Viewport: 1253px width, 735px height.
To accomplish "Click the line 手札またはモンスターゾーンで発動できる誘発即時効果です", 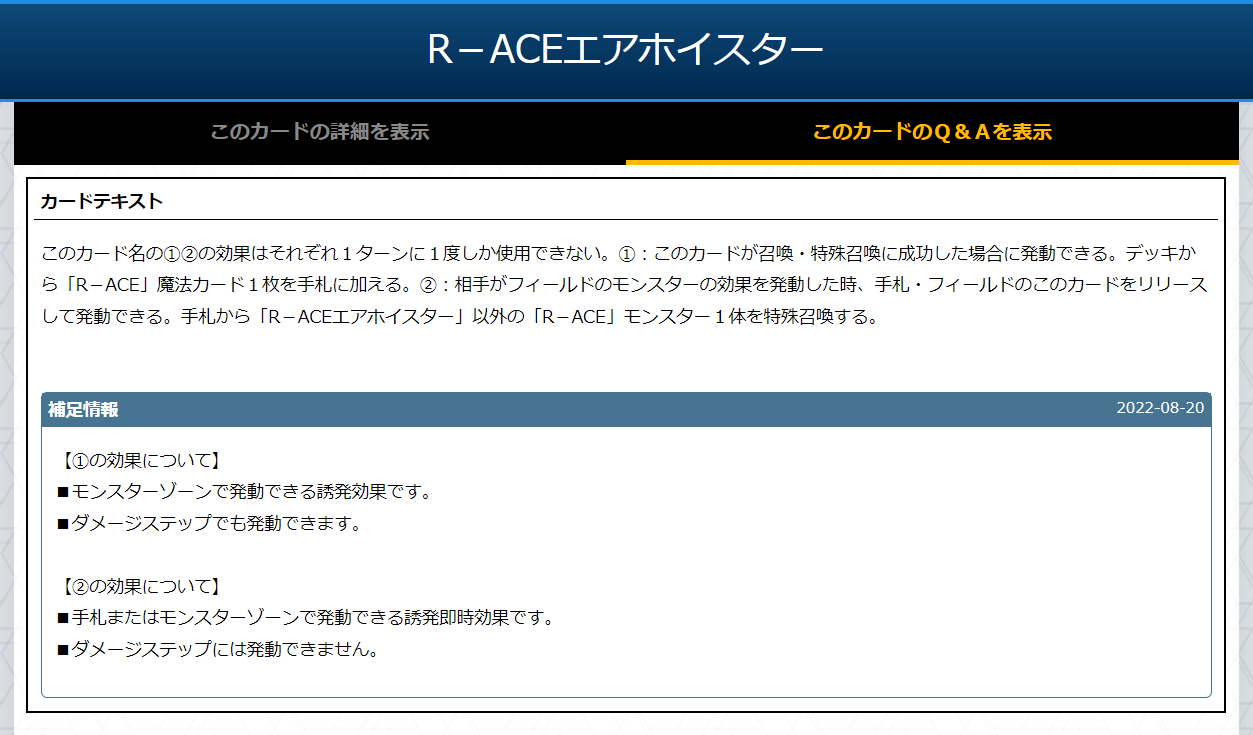I will 306,618.
